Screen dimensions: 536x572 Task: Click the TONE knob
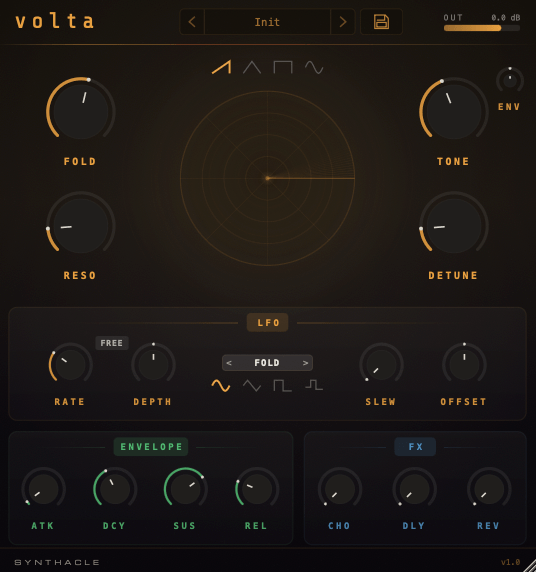pyautogui.click(x=454, y=111)
